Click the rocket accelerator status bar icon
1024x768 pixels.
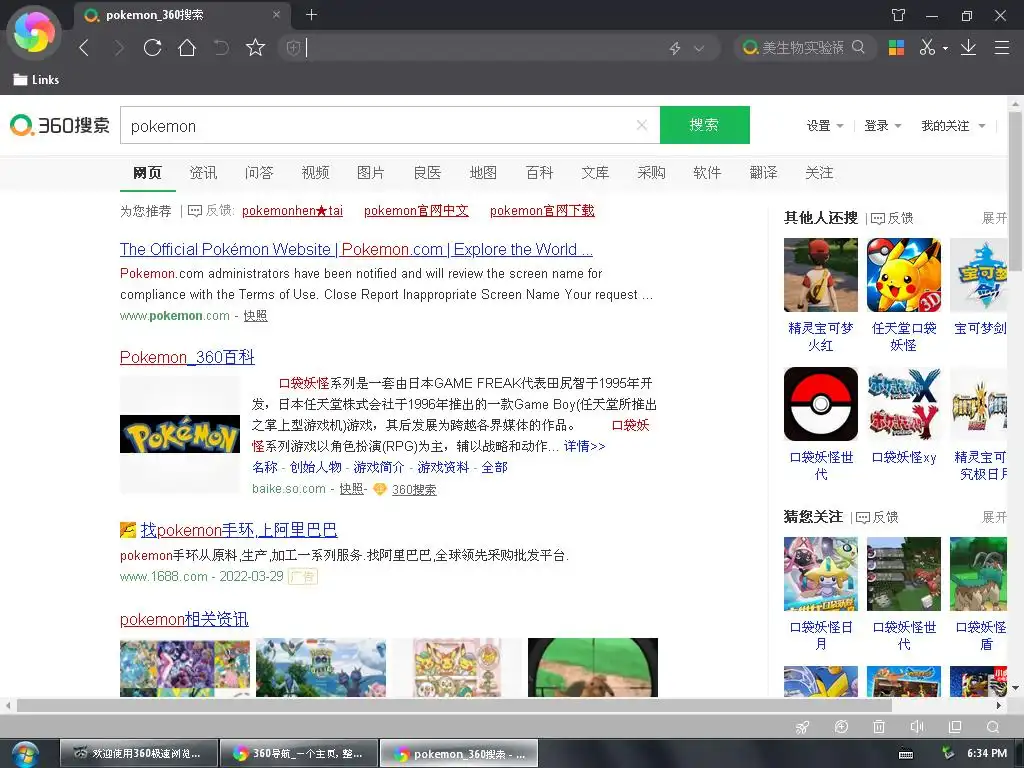pos(803,727)
